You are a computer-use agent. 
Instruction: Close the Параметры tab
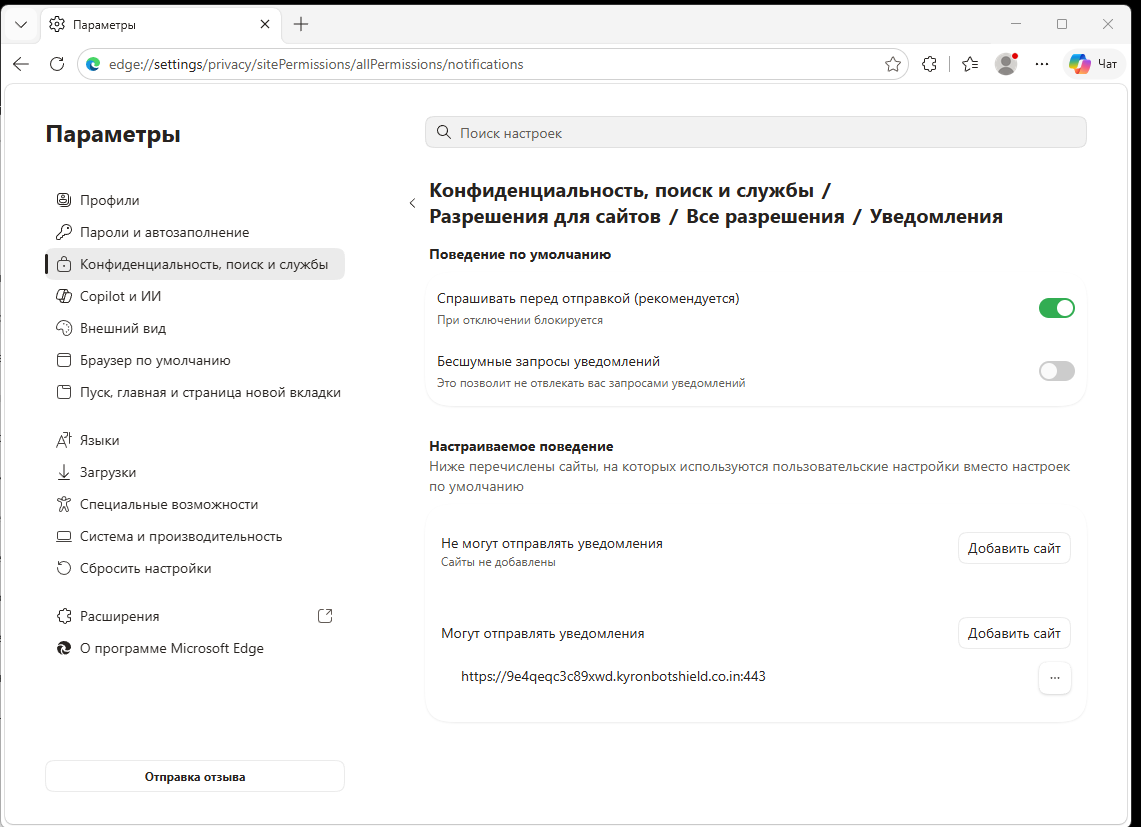265,24
